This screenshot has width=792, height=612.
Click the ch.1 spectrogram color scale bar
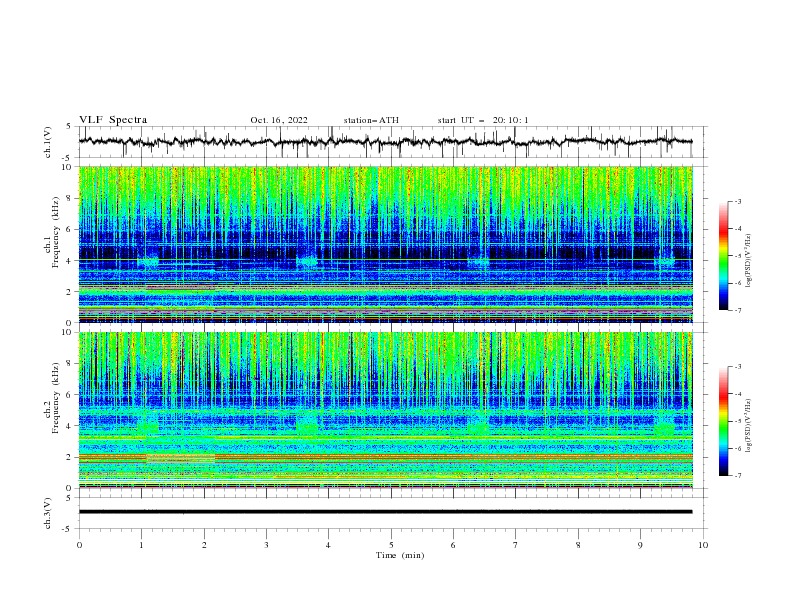(x=723, y=255)
